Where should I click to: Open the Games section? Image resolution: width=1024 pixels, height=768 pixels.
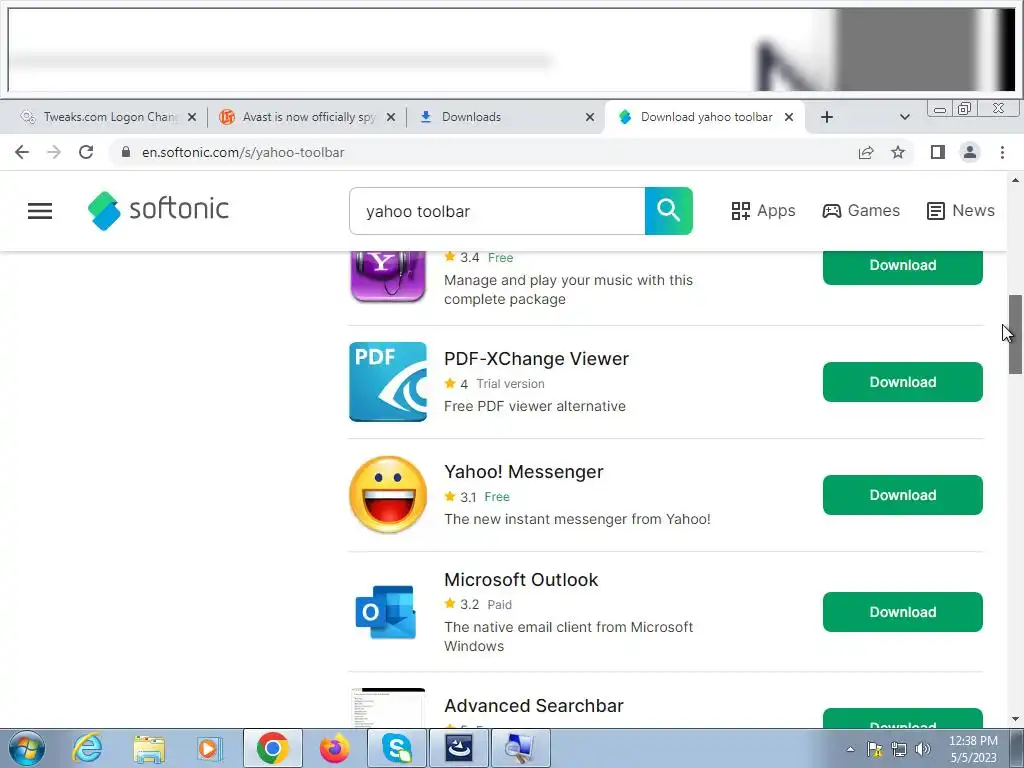[x=861, y=211]
